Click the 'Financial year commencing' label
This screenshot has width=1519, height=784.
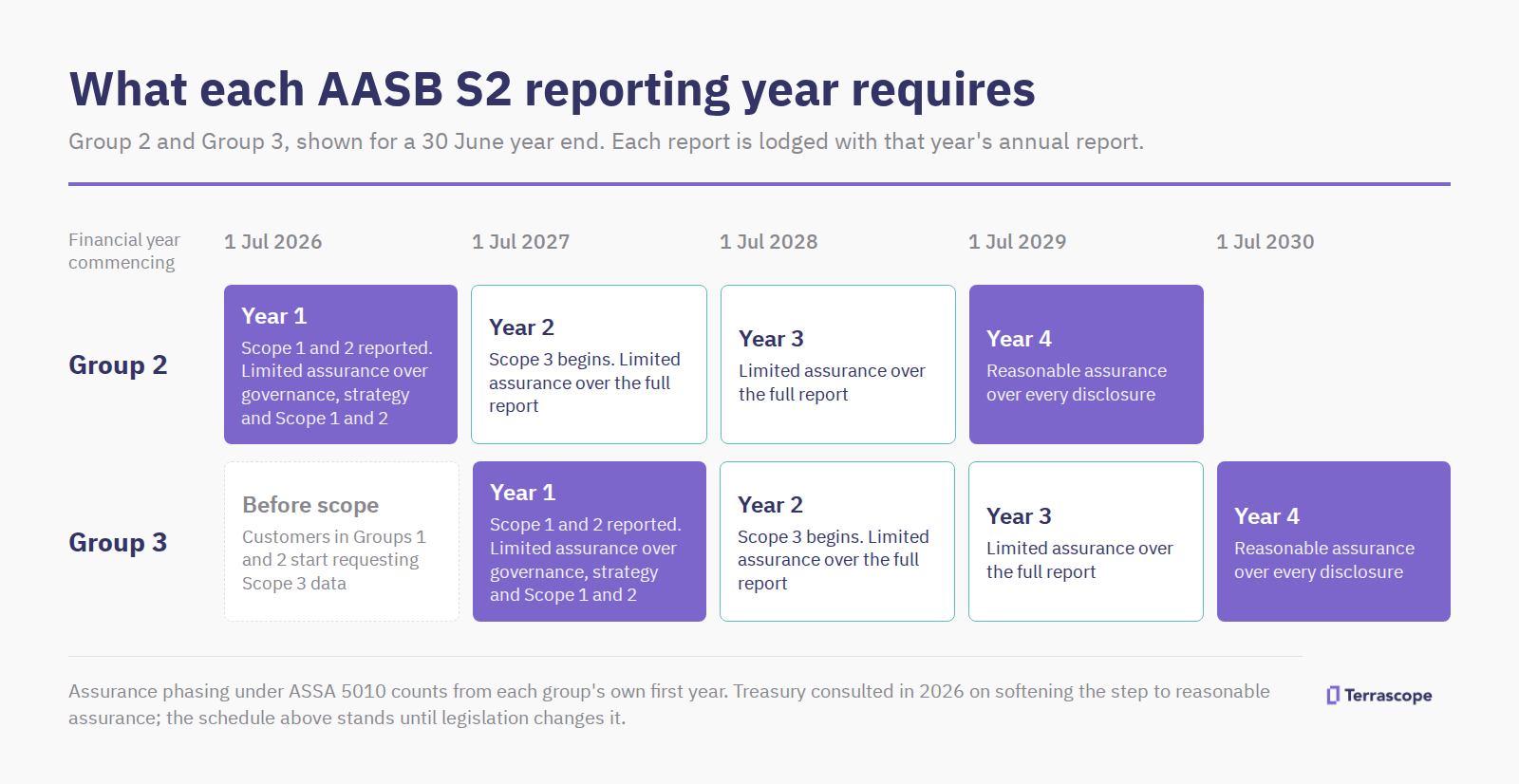pyautogui.click(x=124, y=252)
